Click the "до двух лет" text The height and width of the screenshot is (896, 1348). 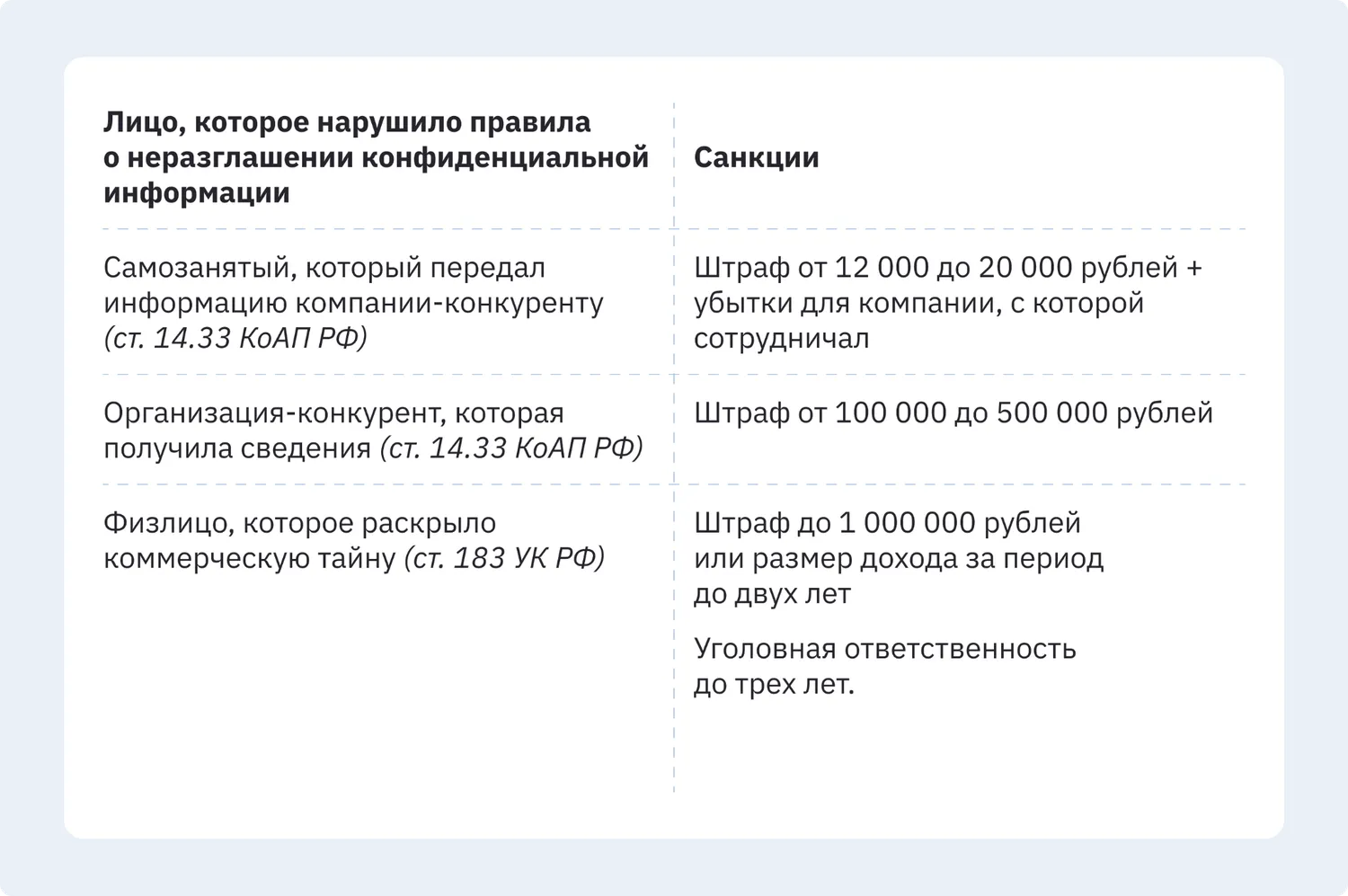772,594
